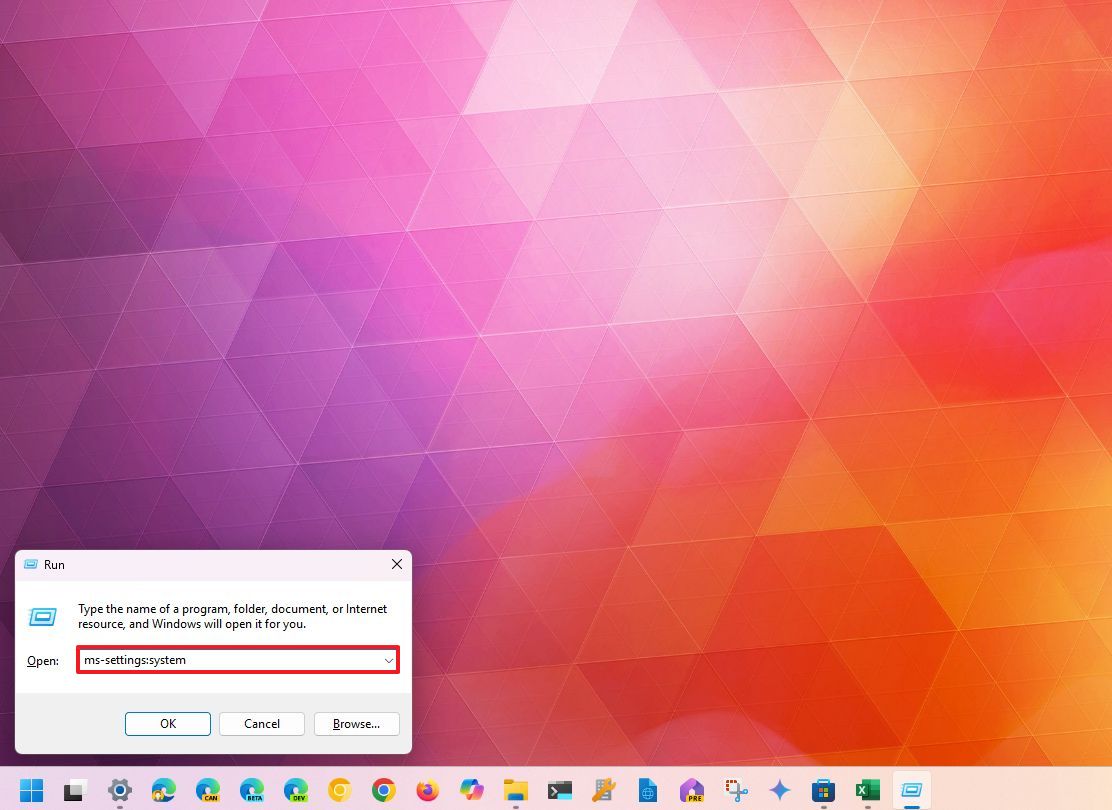Open Task View from the taskbar
The height and width of the screenshot is (810, 1112).
point(76,790)
